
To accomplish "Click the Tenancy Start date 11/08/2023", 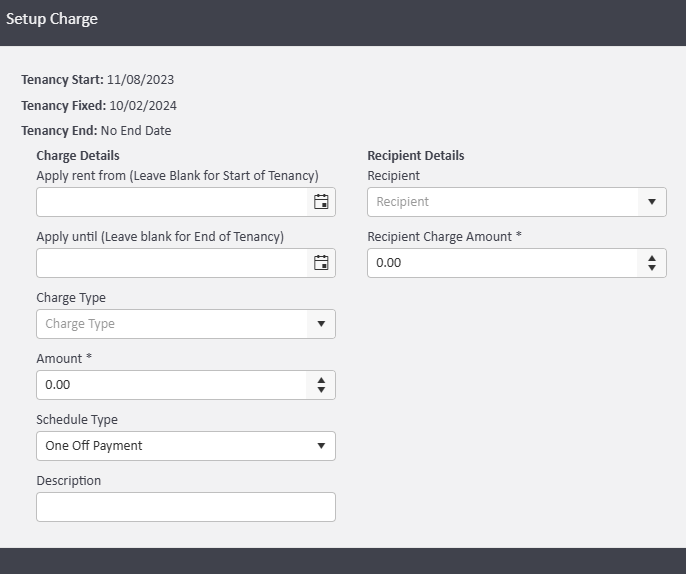I will (x=141, y=80).
